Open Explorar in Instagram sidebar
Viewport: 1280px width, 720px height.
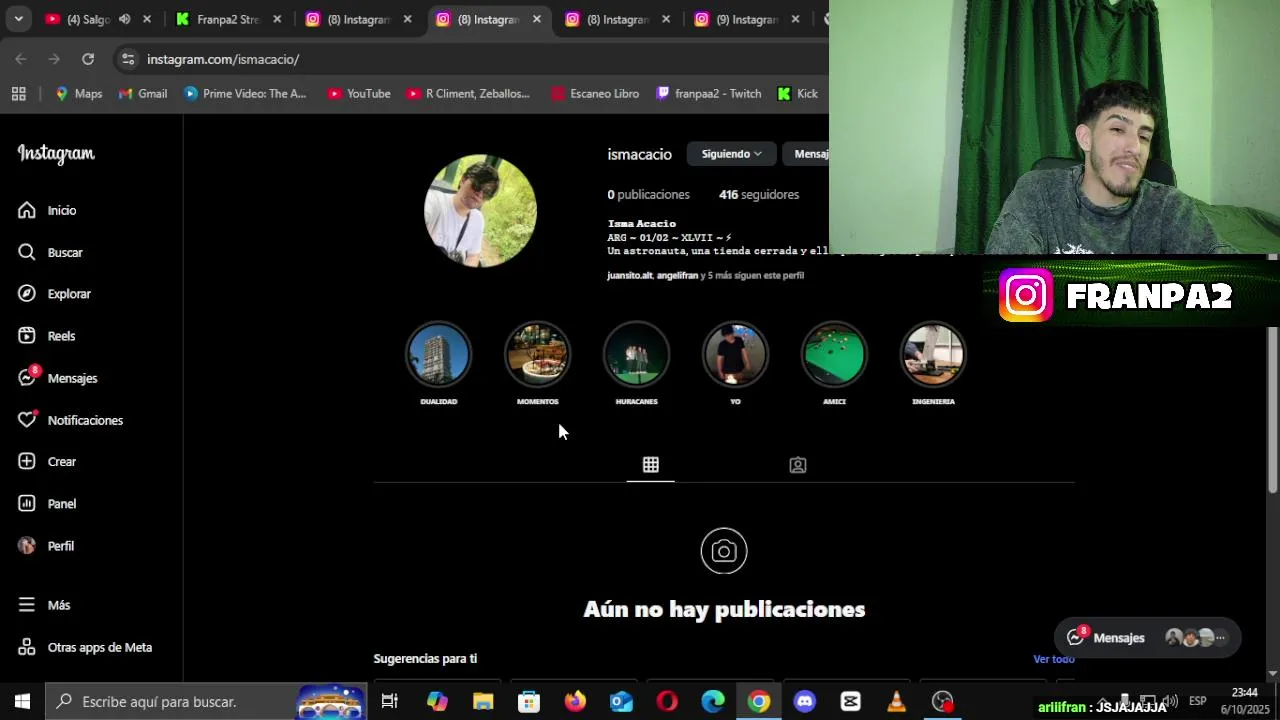pos(54,294)
